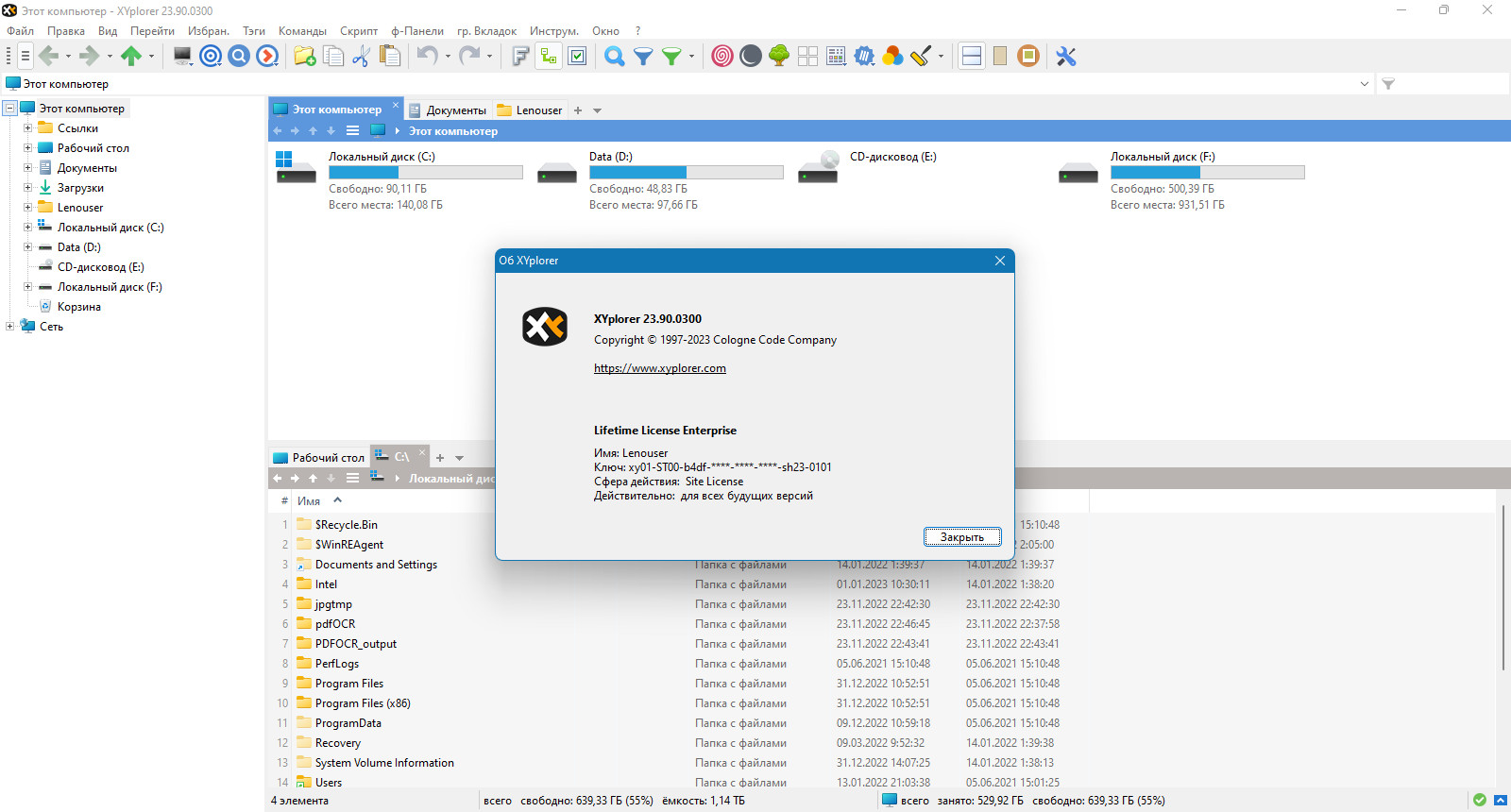Toggle the dual pane layout icon
1511x812 pixels.
(972, 57)
